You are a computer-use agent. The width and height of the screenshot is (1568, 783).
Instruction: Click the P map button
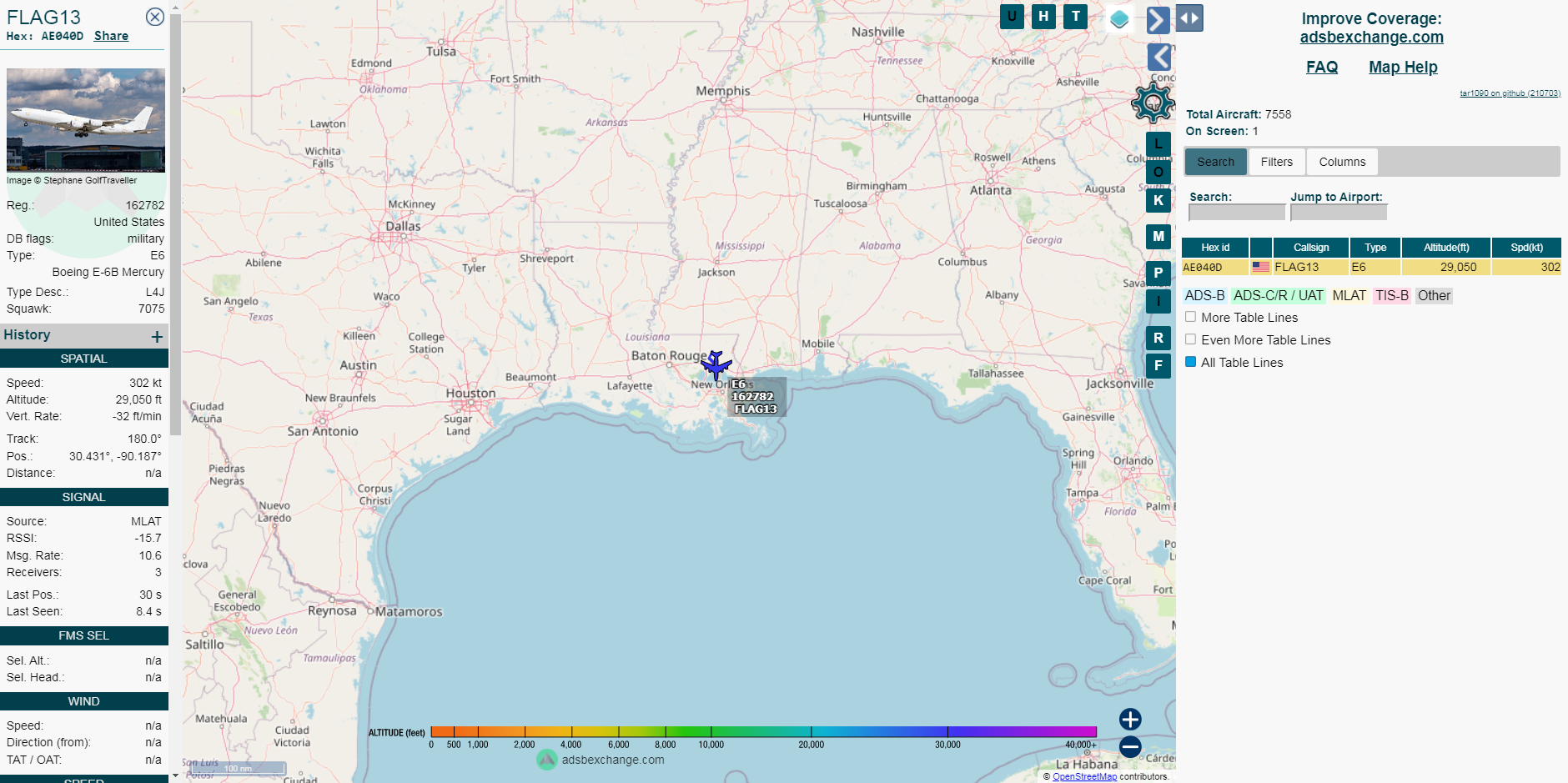(x=1158, y=274)
